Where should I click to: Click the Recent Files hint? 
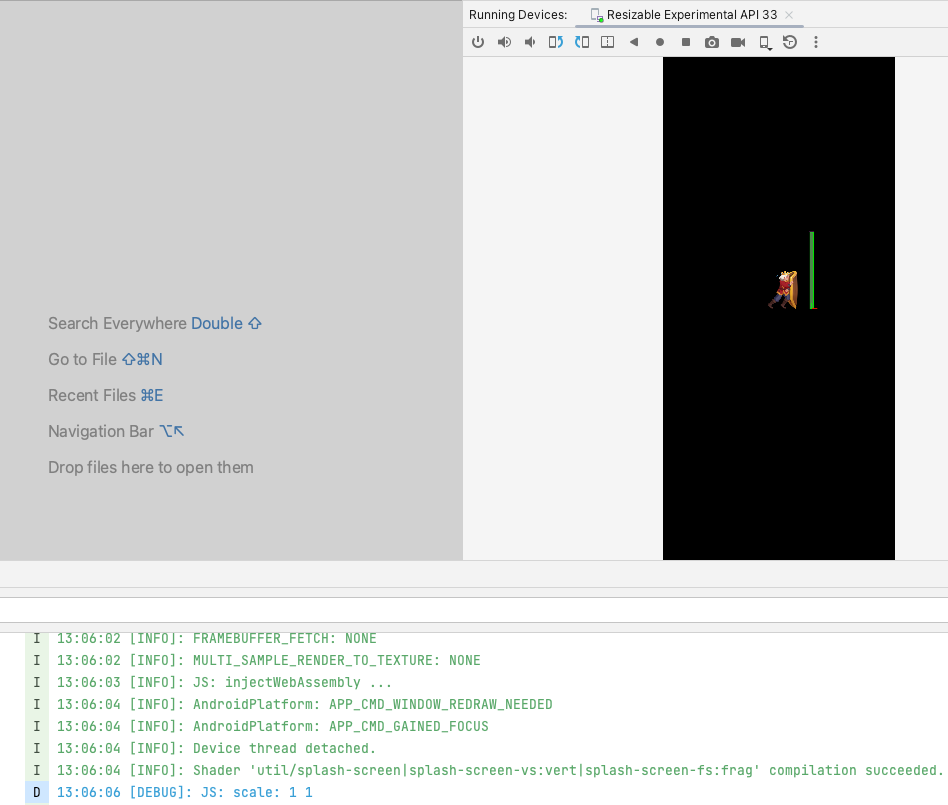click(106, 396)
